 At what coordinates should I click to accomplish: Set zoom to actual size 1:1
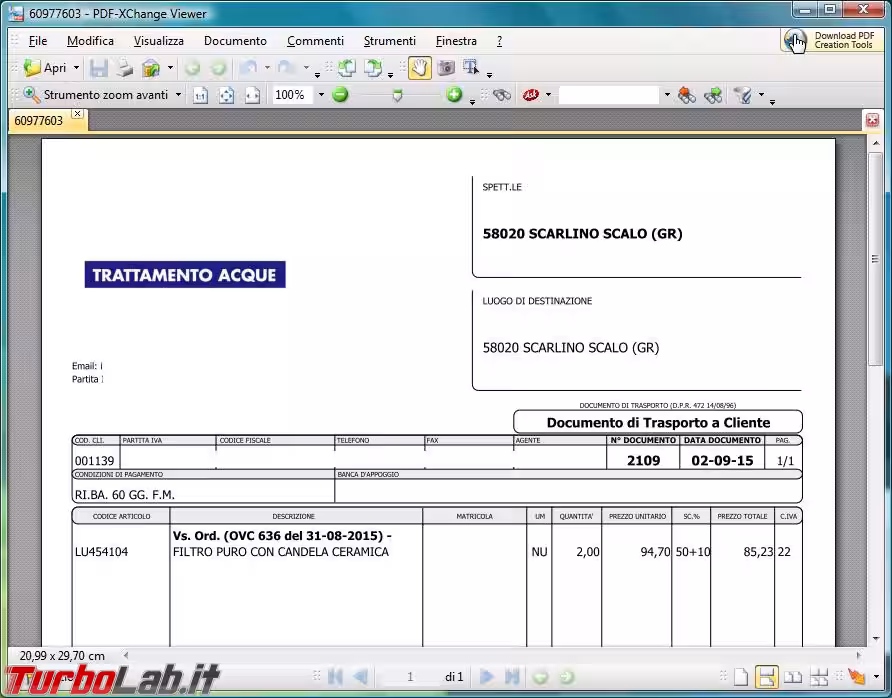pos(200,95)
